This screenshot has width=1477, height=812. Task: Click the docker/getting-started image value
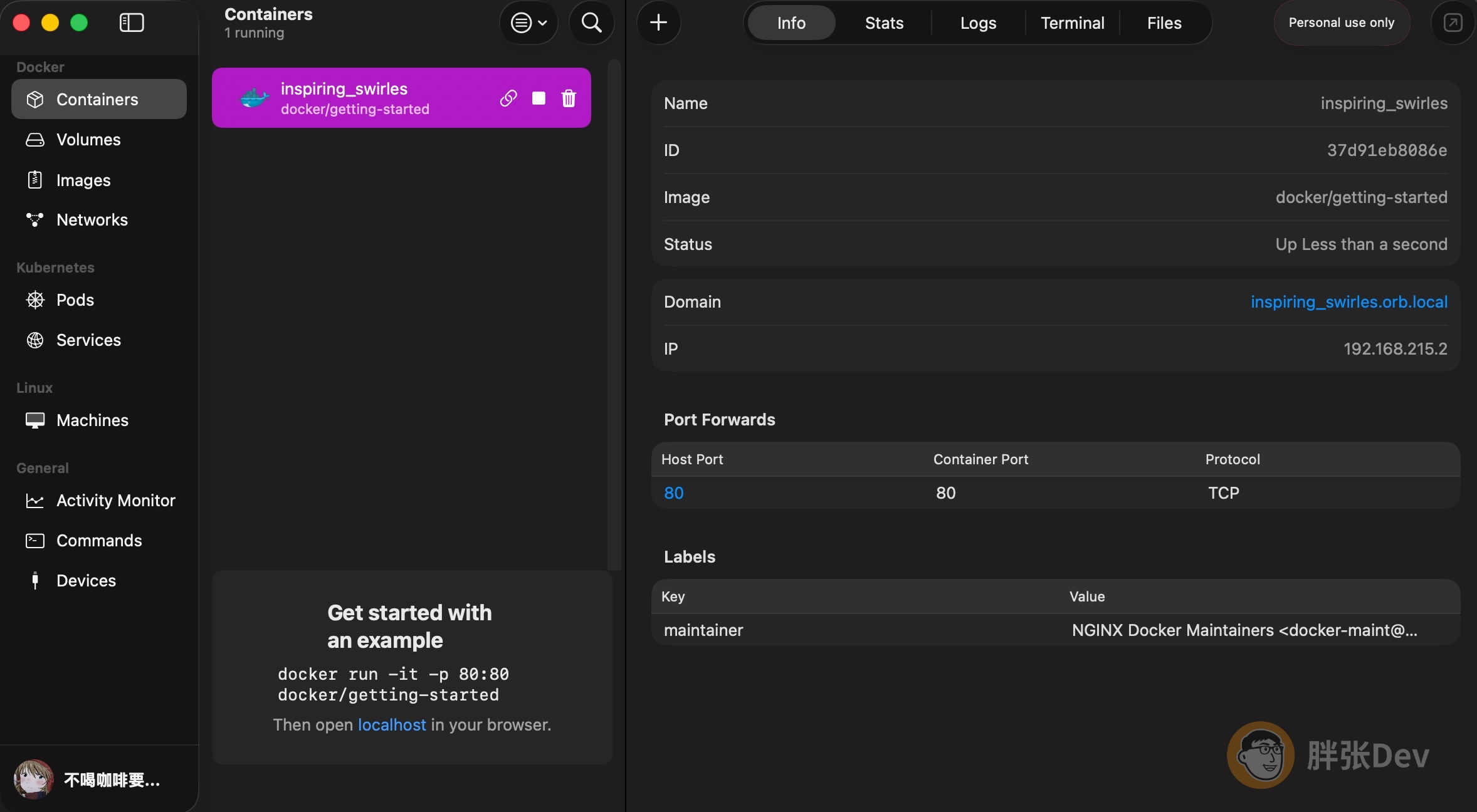(1362, 197)
